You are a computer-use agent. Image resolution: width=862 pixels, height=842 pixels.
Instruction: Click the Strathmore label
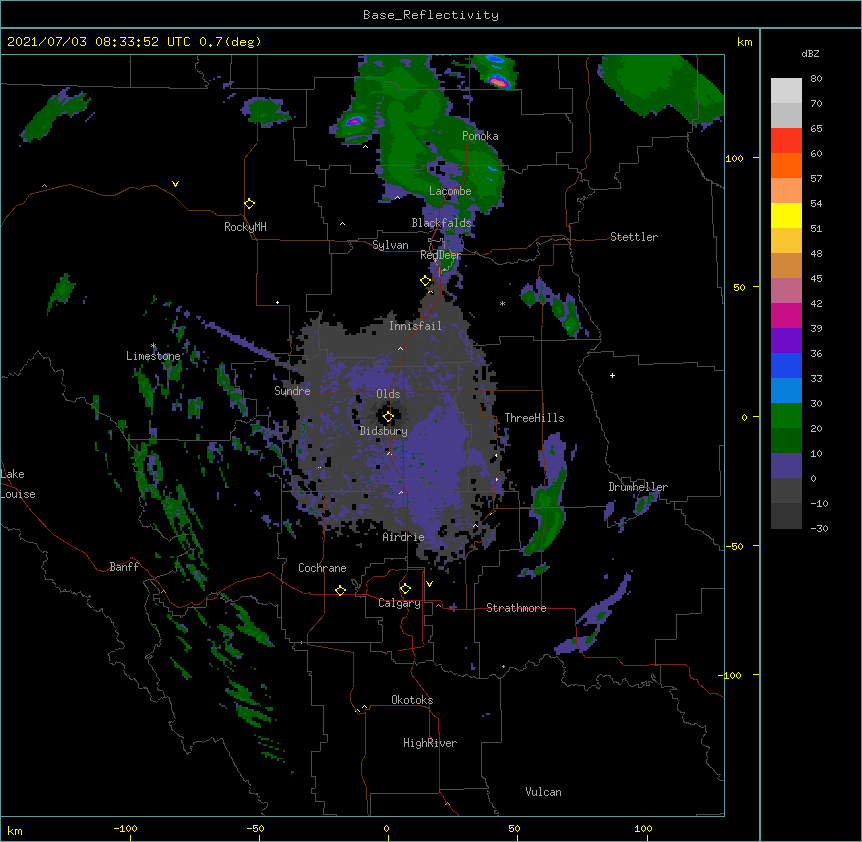[516, 608]
